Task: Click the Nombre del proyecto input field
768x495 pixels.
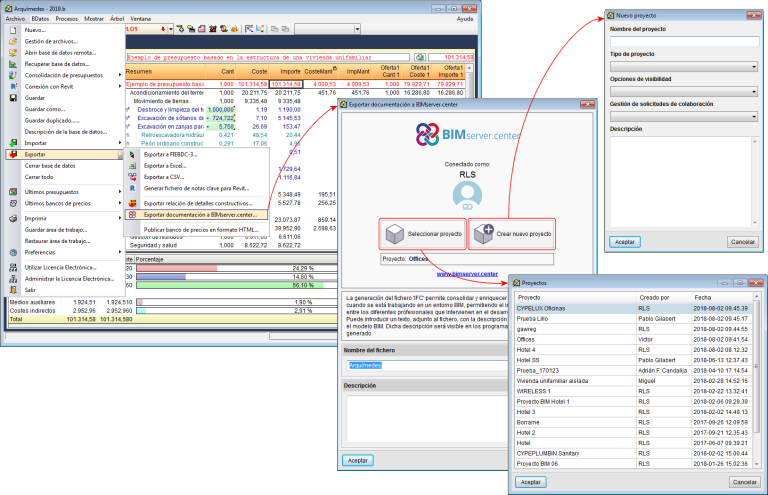Action: [x=684, y=42]
